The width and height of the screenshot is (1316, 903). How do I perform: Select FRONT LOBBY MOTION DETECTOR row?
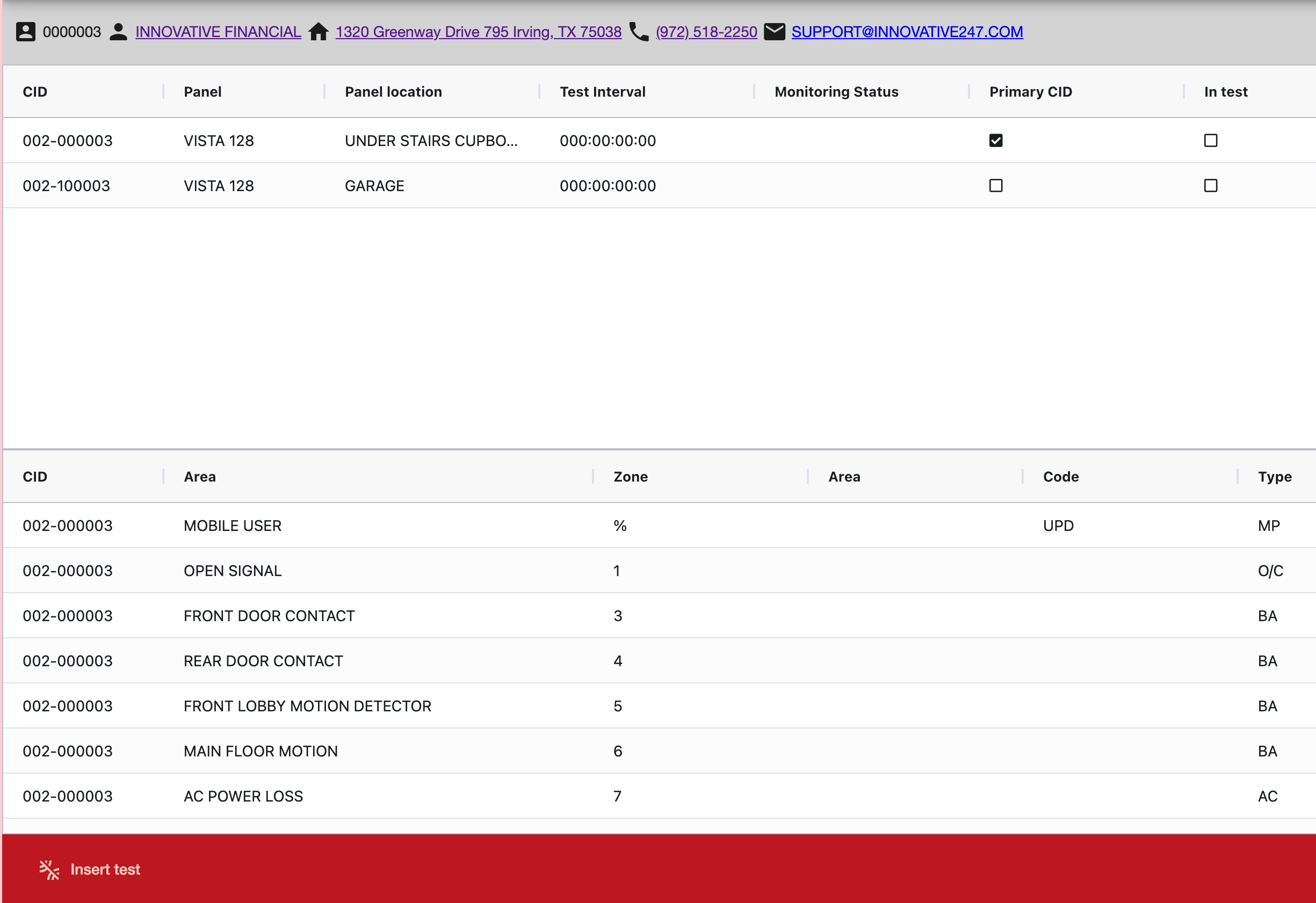coord(659,706)
